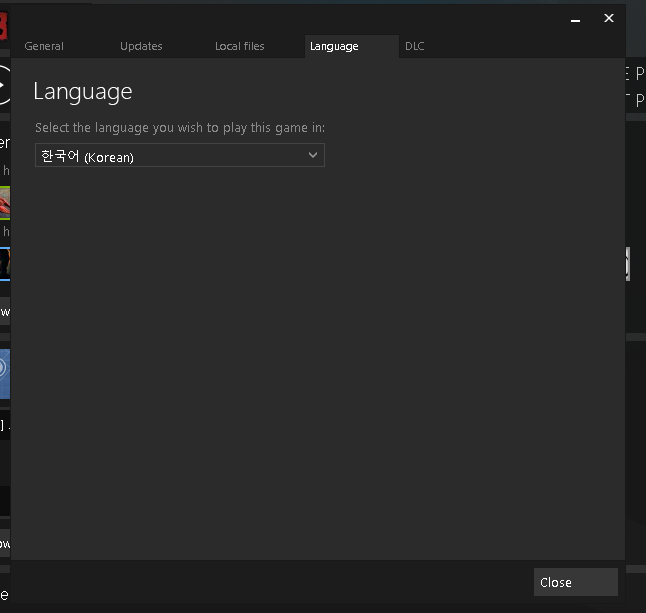The width and height of the screenshot is (646, 613).
Task: Switch to the General tab
Action: 44,46
